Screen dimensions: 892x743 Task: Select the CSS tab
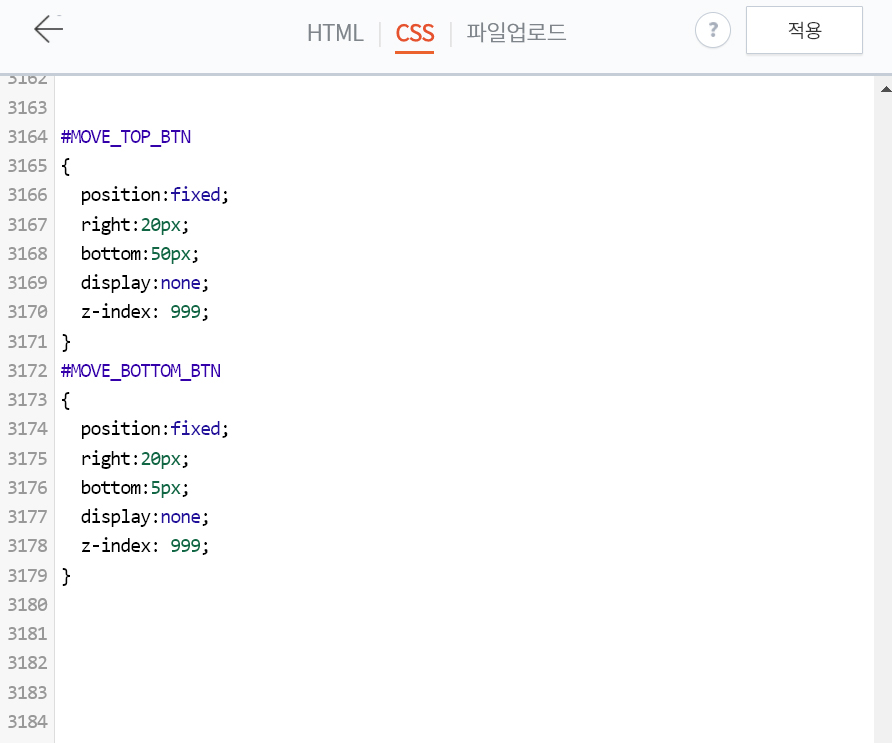(x=415, y=33)
